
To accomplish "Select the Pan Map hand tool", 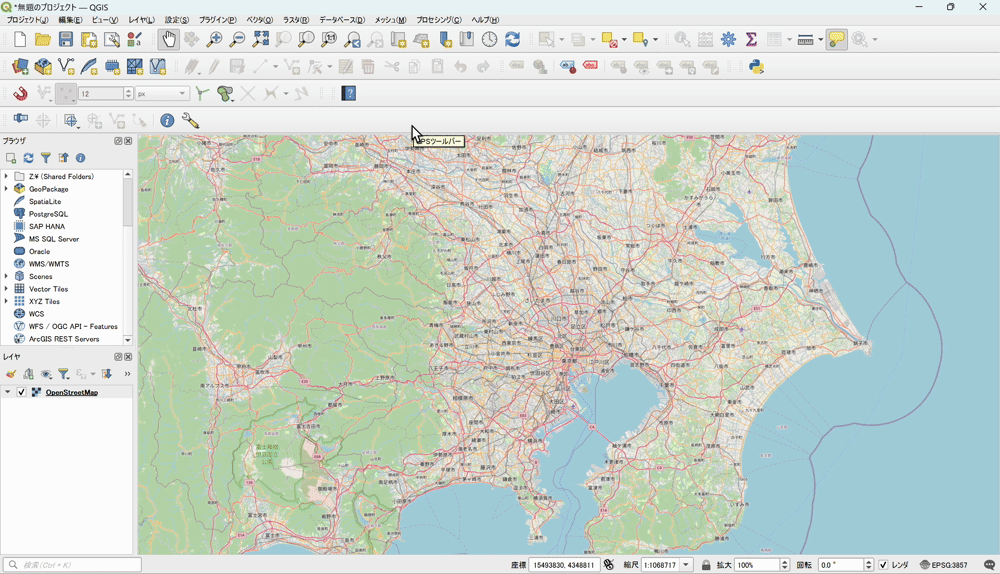I will pos(168,40).
